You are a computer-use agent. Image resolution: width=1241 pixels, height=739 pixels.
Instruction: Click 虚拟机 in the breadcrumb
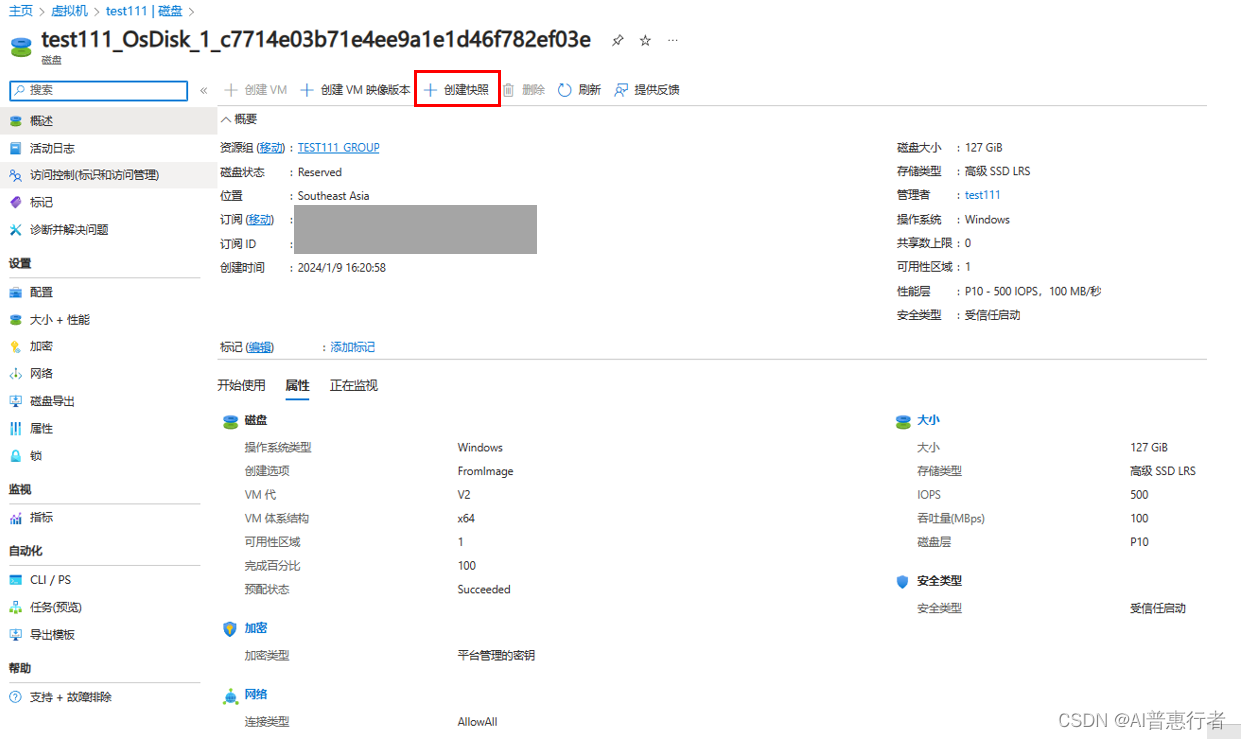[70, 11]
